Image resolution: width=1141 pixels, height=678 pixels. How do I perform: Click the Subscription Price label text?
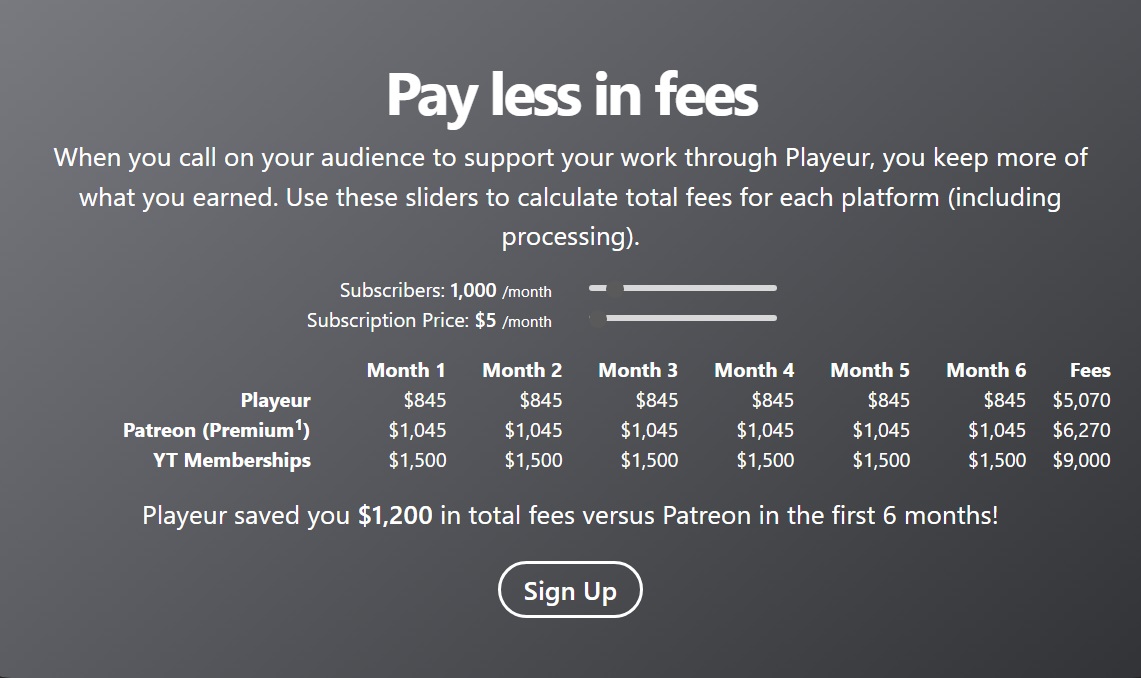click(388, 321)
